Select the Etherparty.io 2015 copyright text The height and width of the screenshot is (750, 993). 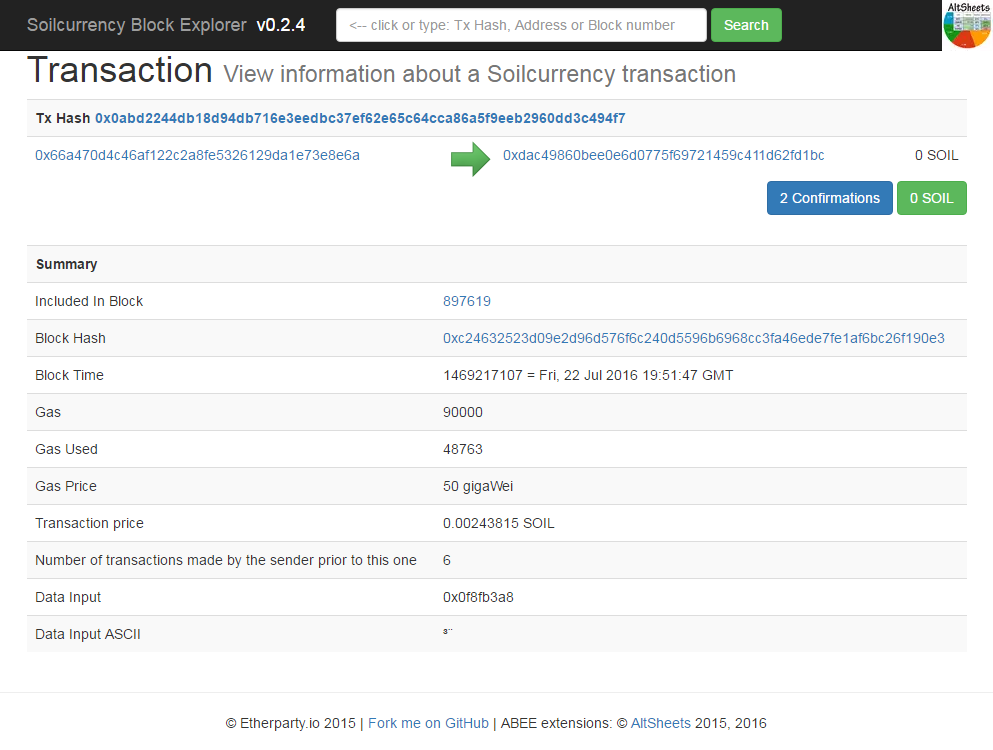click(x=291, y=723)
